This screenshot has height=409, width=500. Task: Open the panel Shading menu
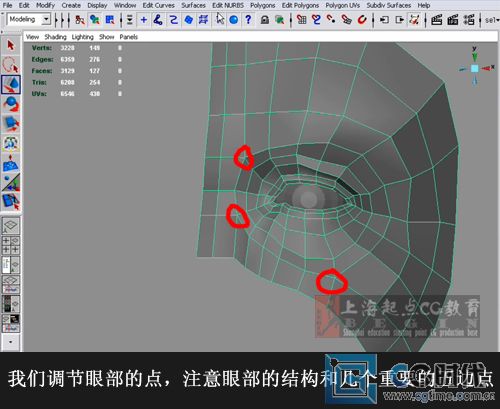click(x=55, y=37)
